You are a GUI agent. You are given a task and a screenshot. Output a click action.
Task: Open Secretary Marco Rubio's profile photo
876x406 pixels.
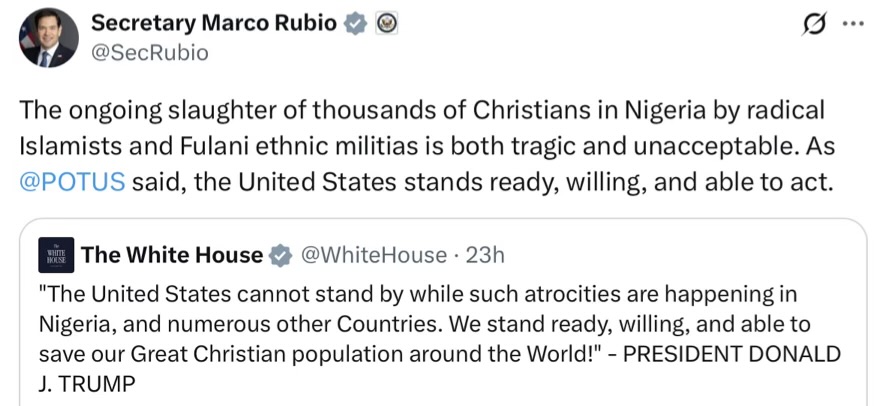tap(47, 38)
